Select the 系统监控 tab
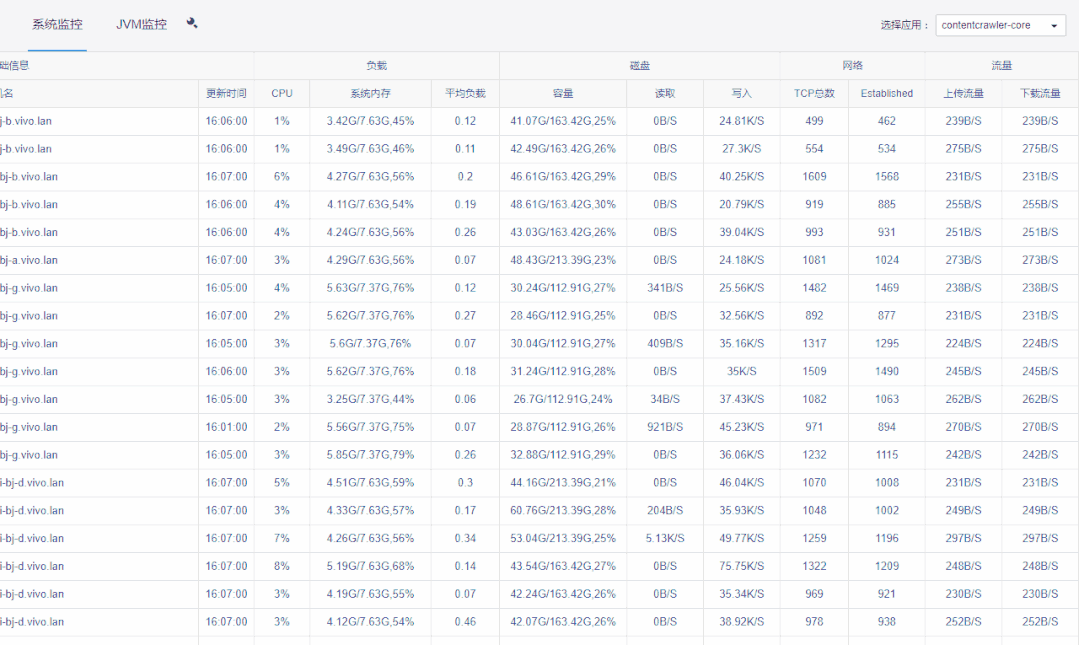 [57, 24]
